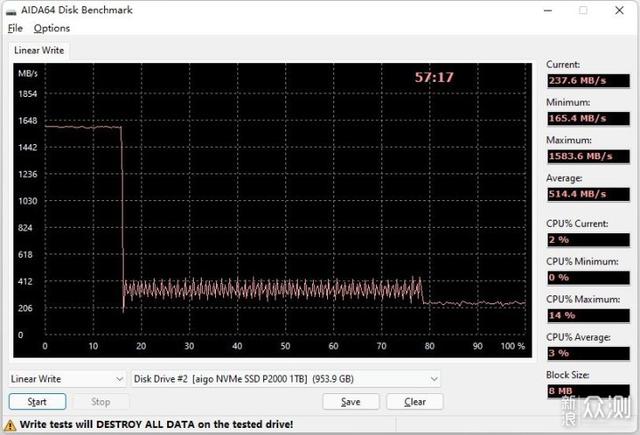Select the Linear Write tab
This screenshot has width=640, height=435.
coord(39,50)
